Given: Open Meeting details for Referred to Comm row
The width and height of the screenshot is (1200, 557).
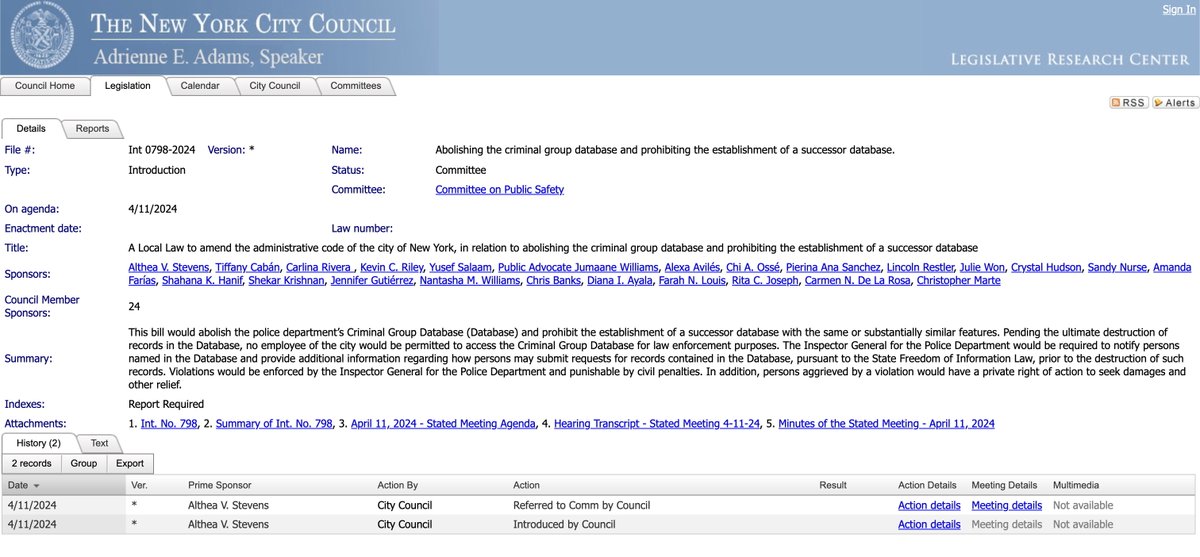Looking at the screenshot, I should click(1006, 506).
